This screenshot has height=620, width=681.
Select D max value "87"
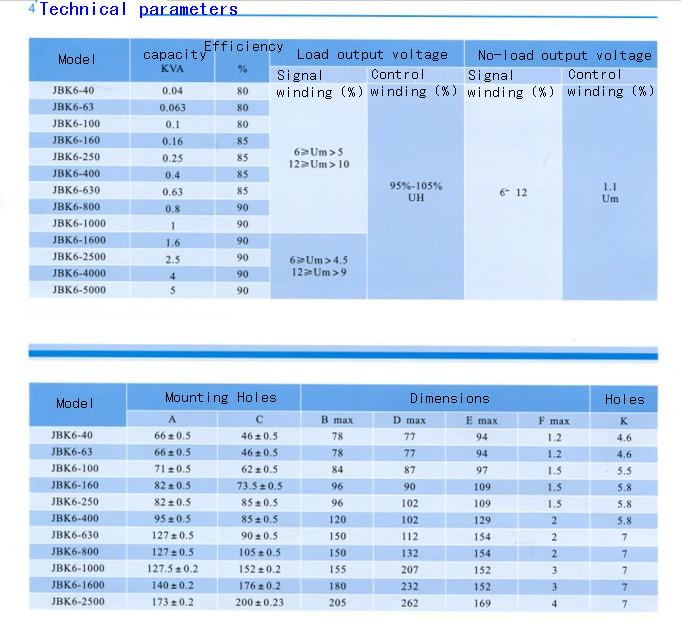[410, 470]
